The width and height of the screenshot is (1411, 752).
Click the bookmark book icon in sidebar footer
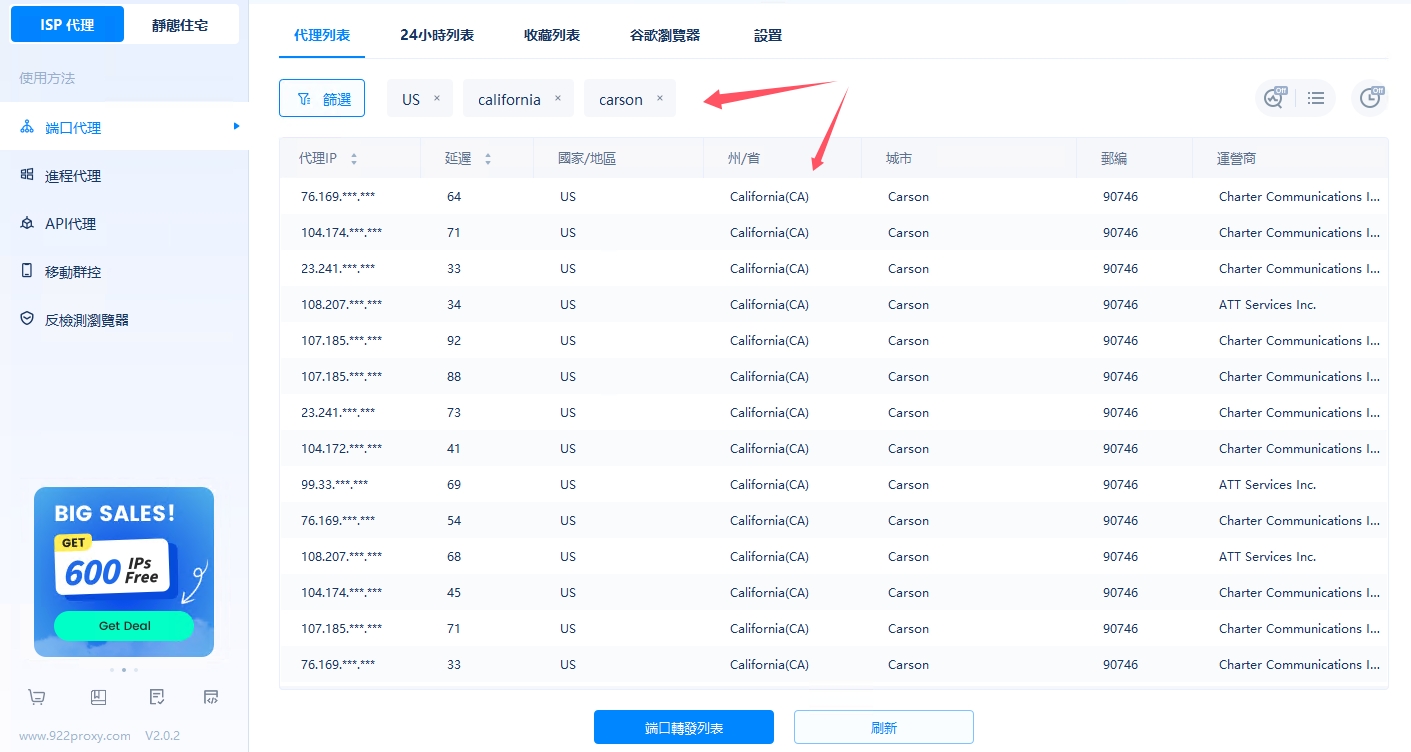tap(98, 697)
